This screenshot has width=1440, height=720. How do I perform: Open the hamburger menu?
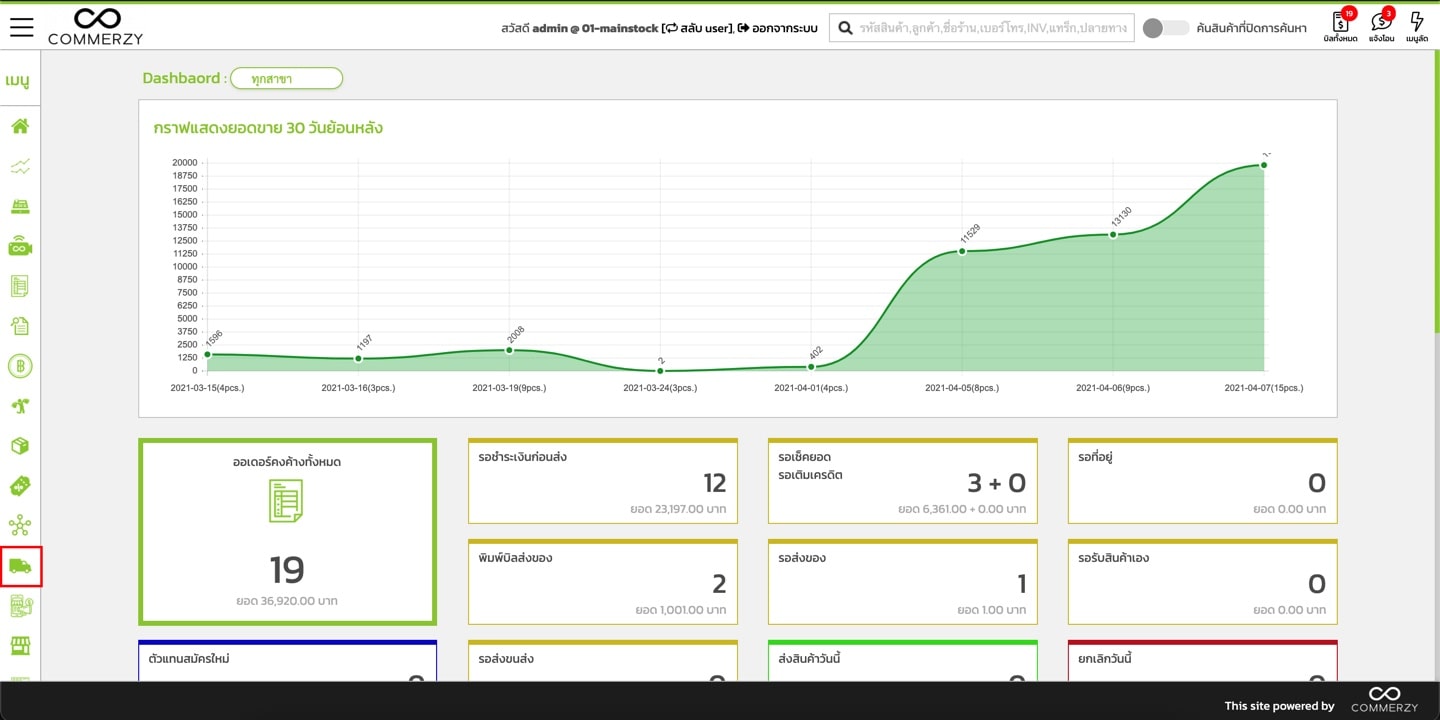21,27
